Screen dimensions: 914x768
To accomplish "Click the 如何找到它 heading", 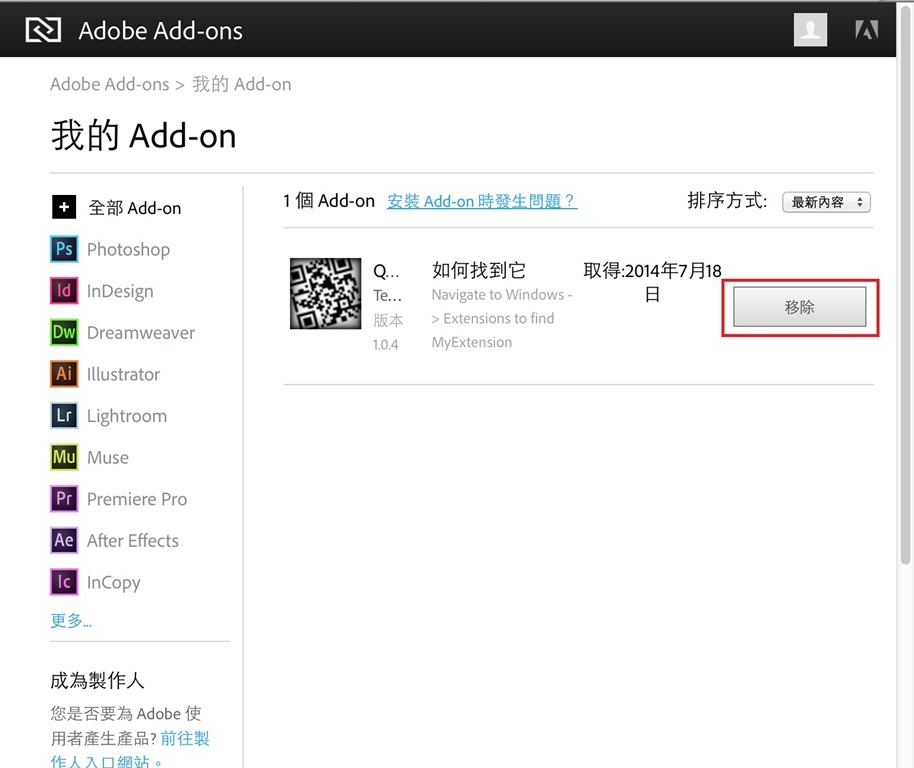I will 479,270.
